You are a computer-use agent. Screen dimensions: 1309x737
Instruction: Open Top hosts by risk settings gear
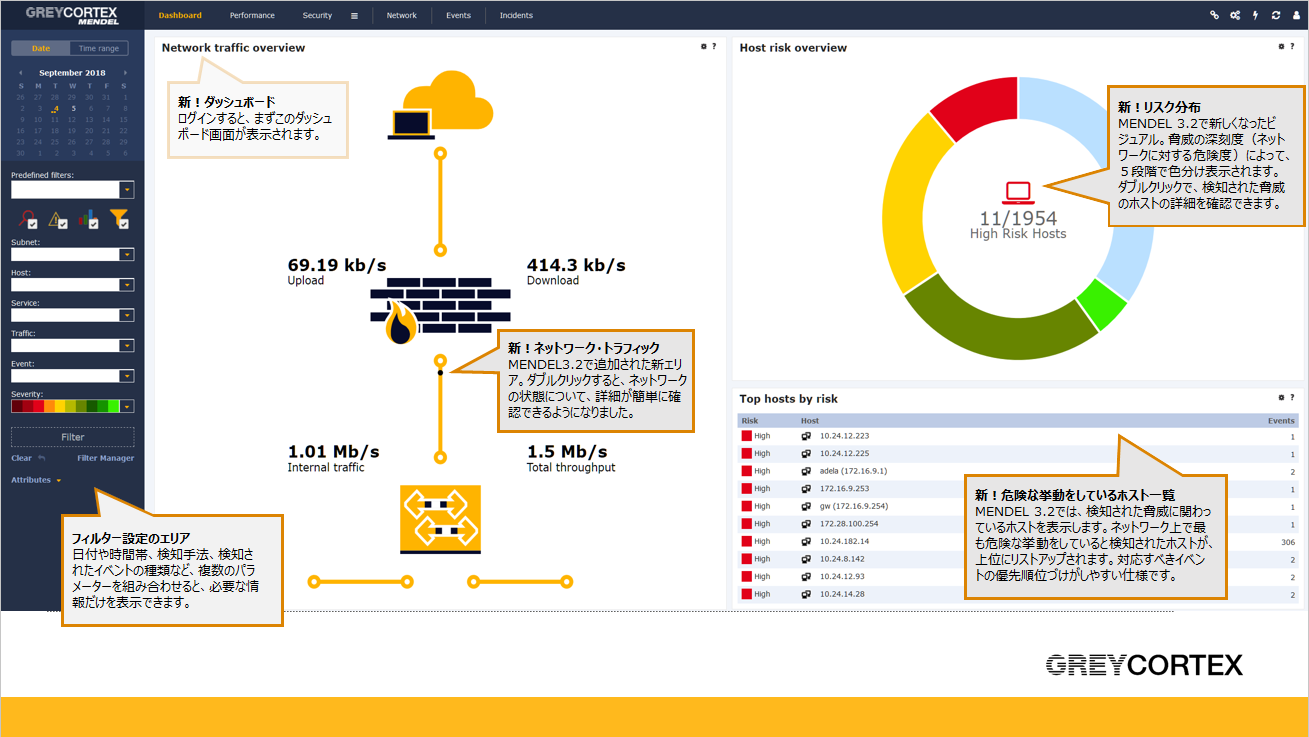point(1281,397)
